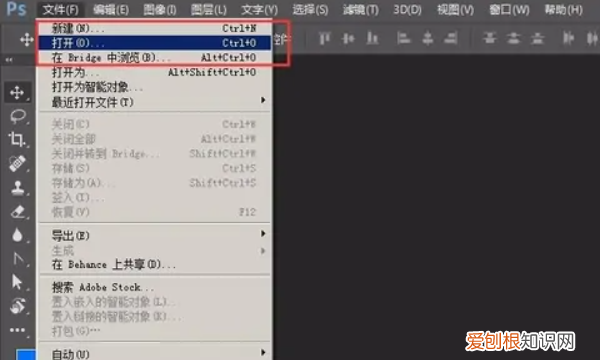Expand the toolbox double-arrow toggle

pyautogui.click(x=8, y=60)
